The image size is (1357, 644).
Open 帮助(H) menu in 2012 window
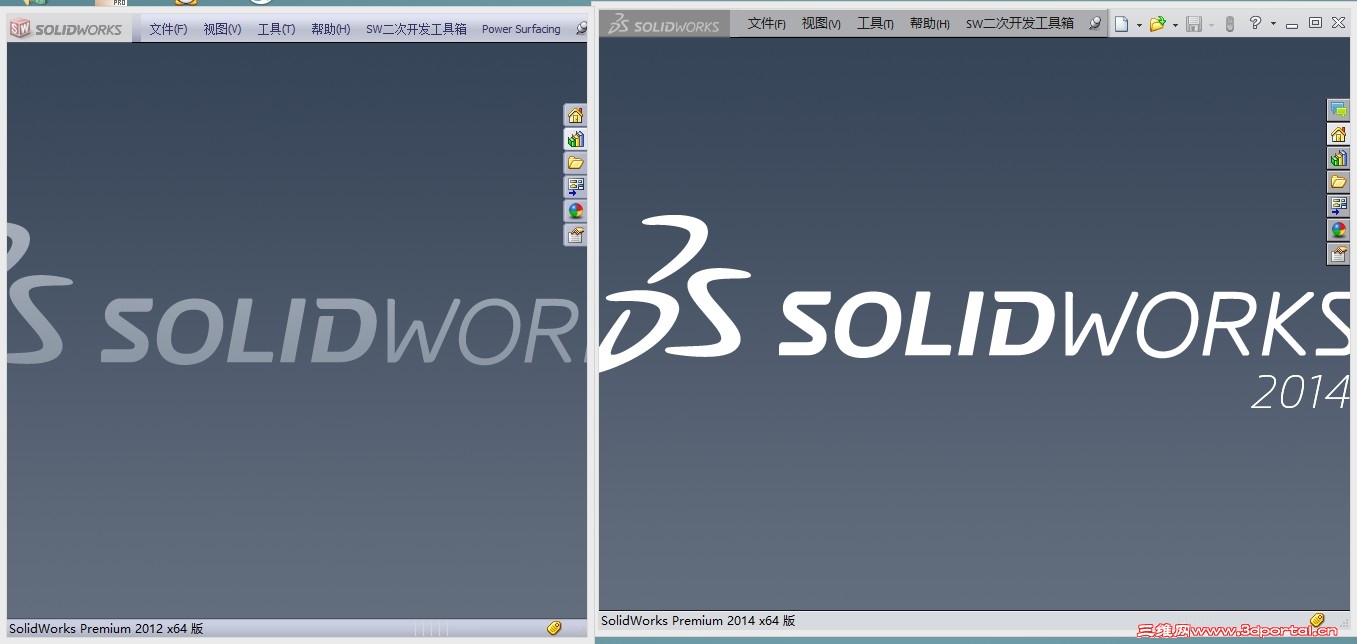[330, 29]
